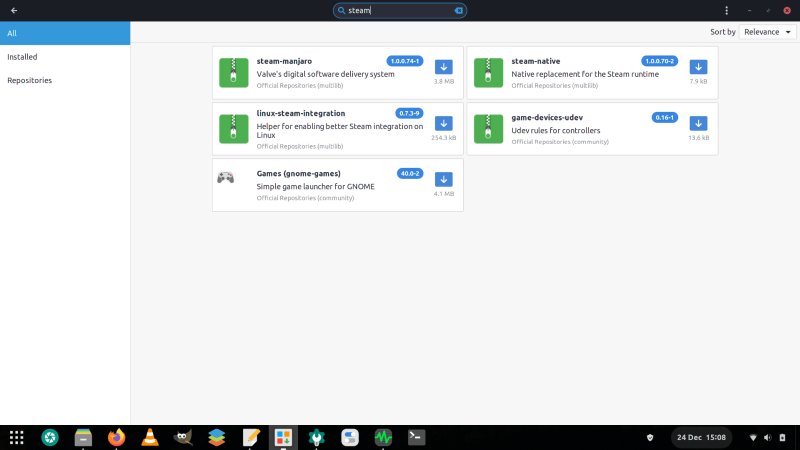800x450 pixels.
Task: Go back with the arrow button
Action: [x=14, y=10]
